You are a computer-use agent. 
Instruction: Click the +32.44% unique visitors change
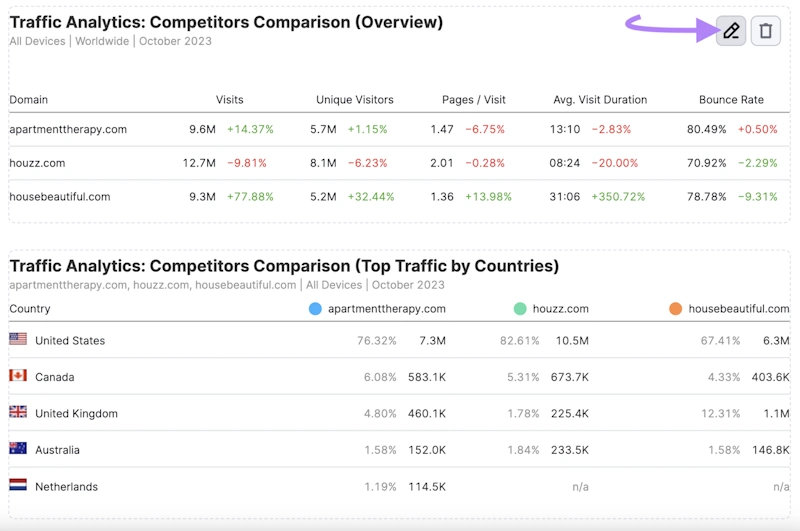coord(371,197)
